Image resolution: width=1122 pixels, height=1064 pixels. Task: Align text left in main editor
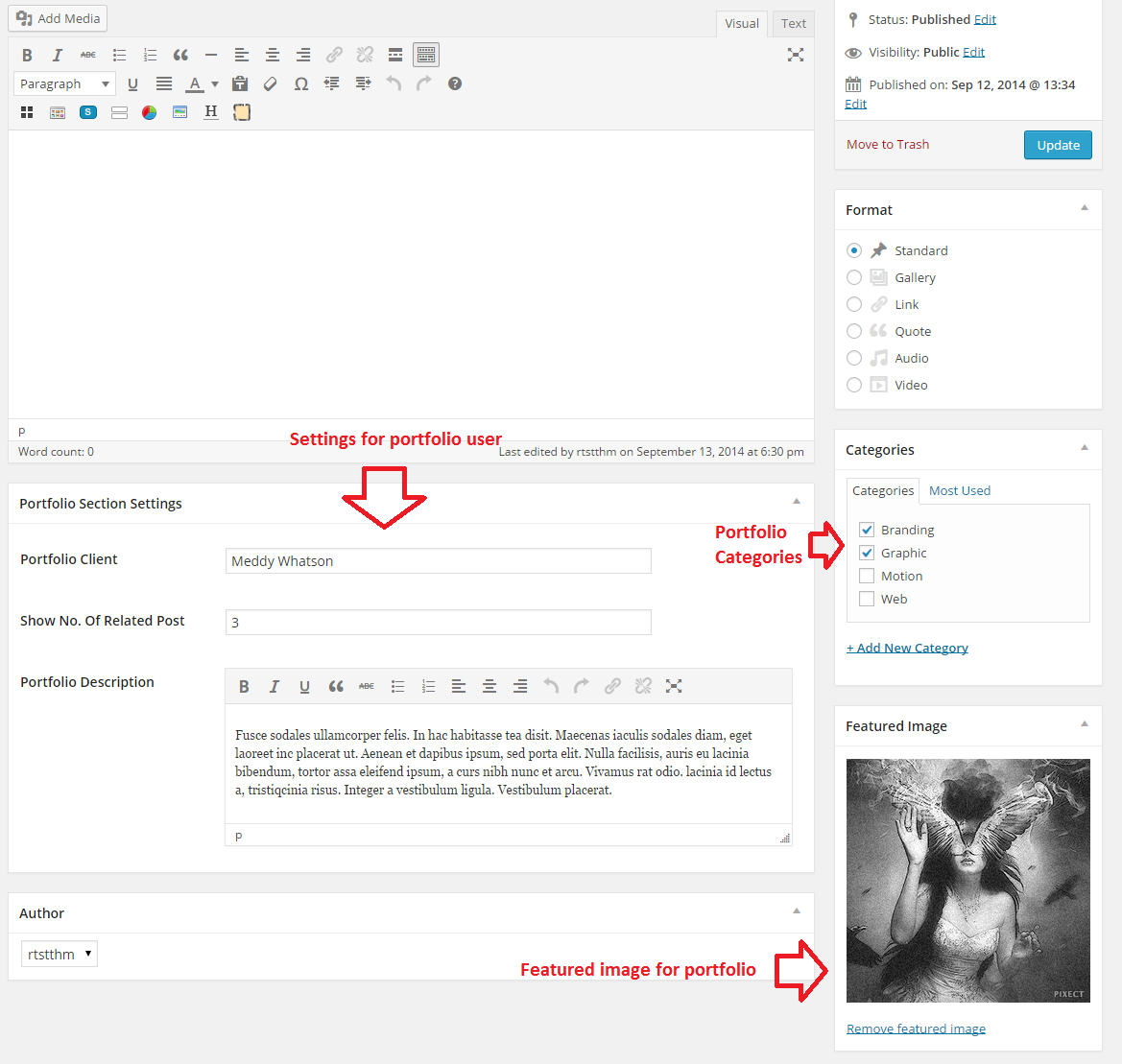[x=242, y=55]
